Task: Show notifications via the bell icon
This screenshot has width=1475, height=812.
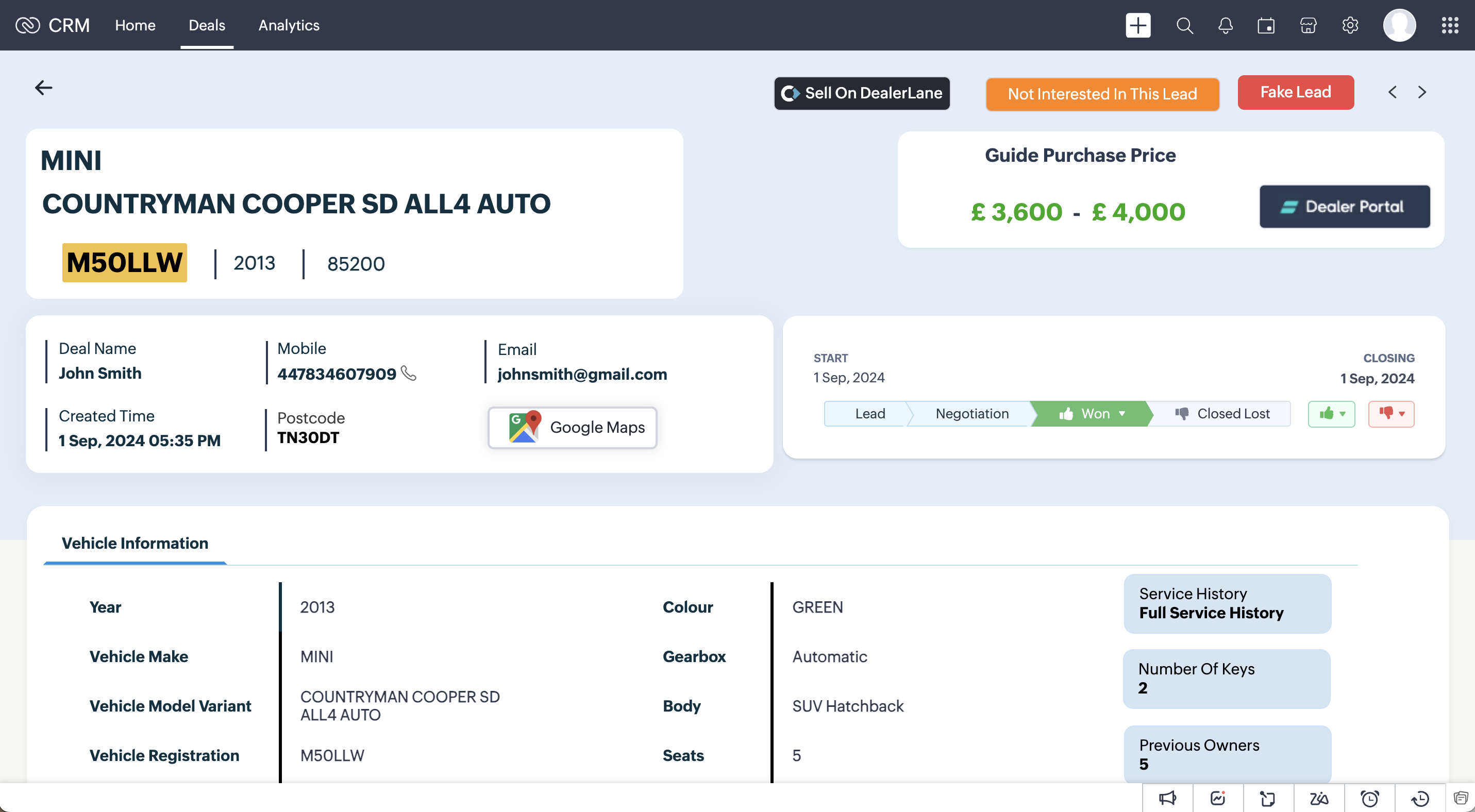Action: [x=1226, y=25]
